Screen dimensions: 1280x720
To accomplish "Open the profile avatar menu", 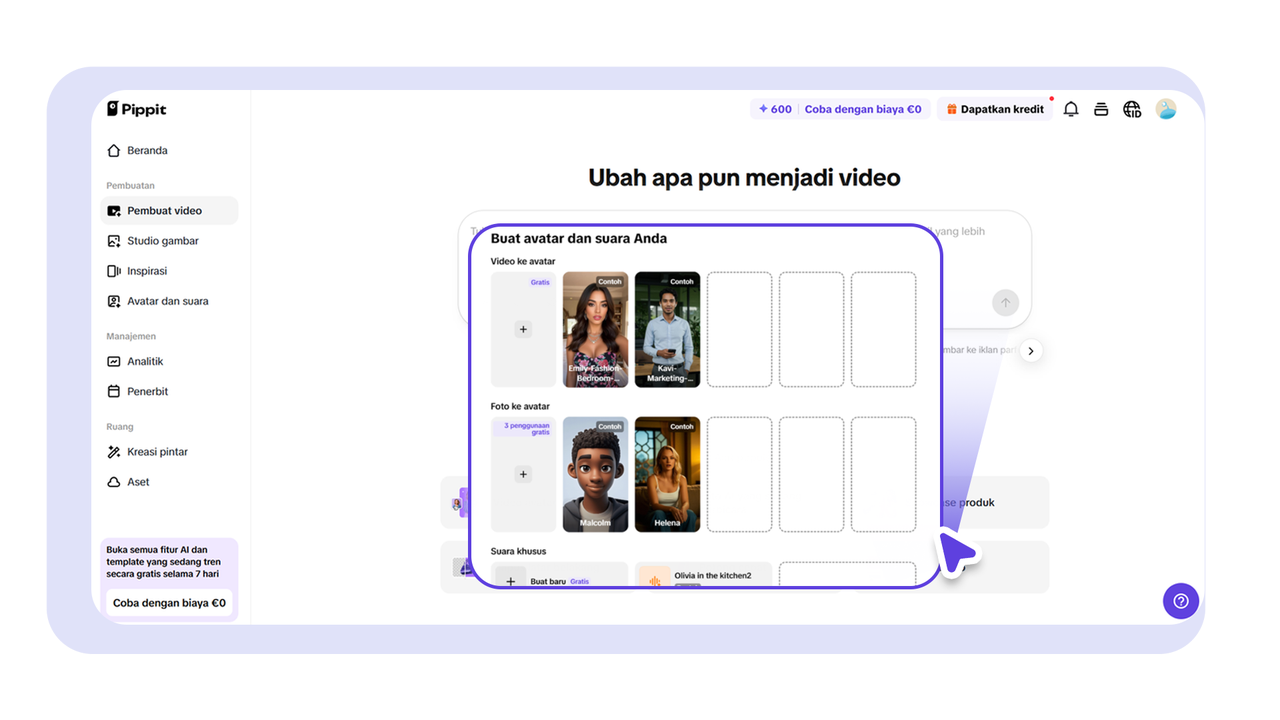I will 1166,109.
